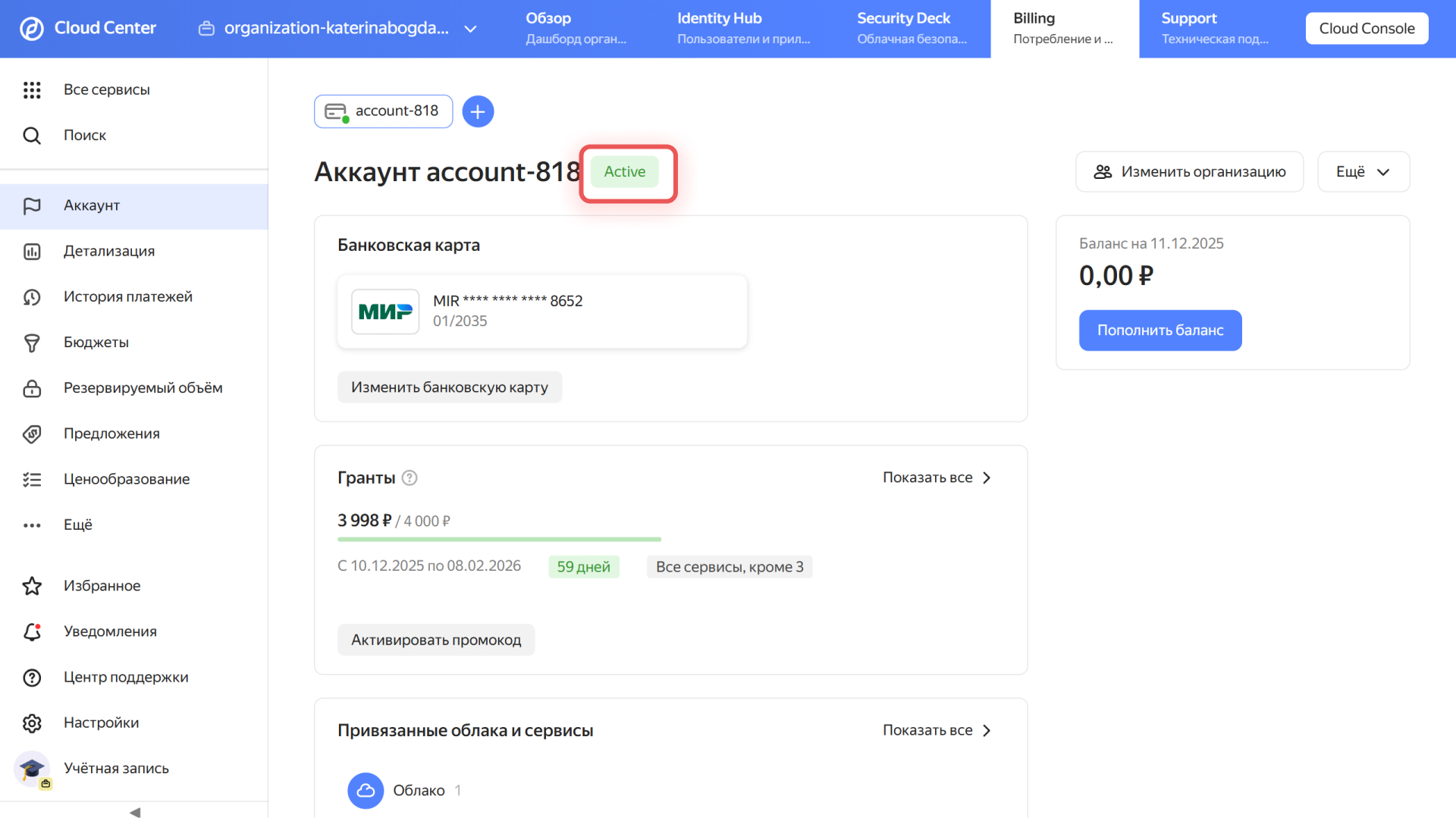Screen dimensions: 1456x818
Task: Show all grants via Показать все
Action: click(x=937, y=478)
